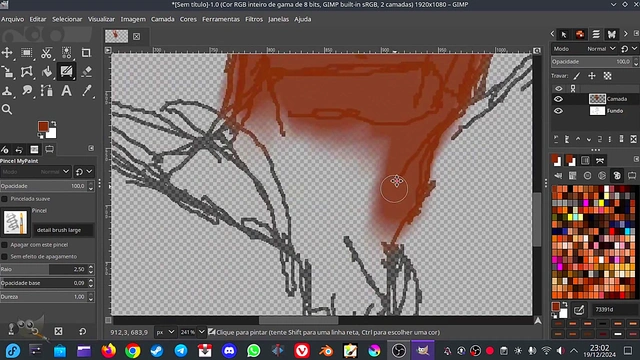
Task: Open the MyPaint brush preview selector
Action: (x=16, y=222)
